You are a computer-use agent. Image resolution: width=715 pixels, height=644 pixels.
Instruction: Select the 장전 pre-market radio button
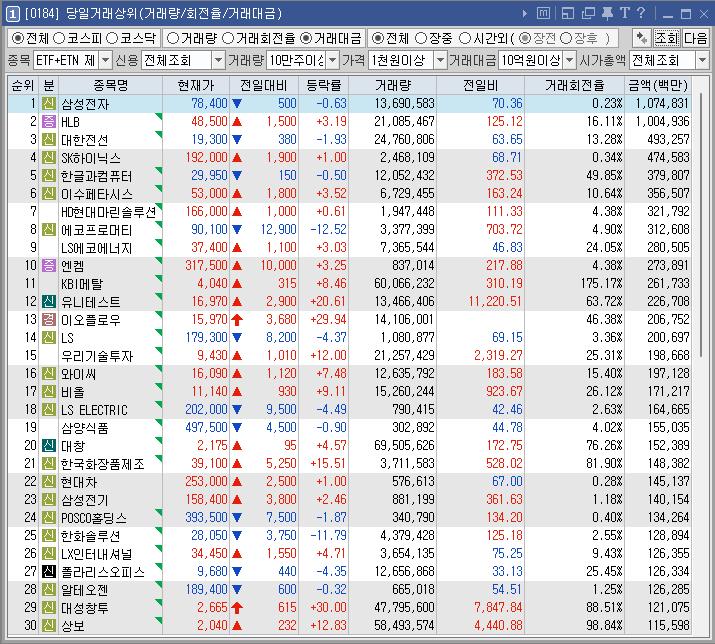525,38
